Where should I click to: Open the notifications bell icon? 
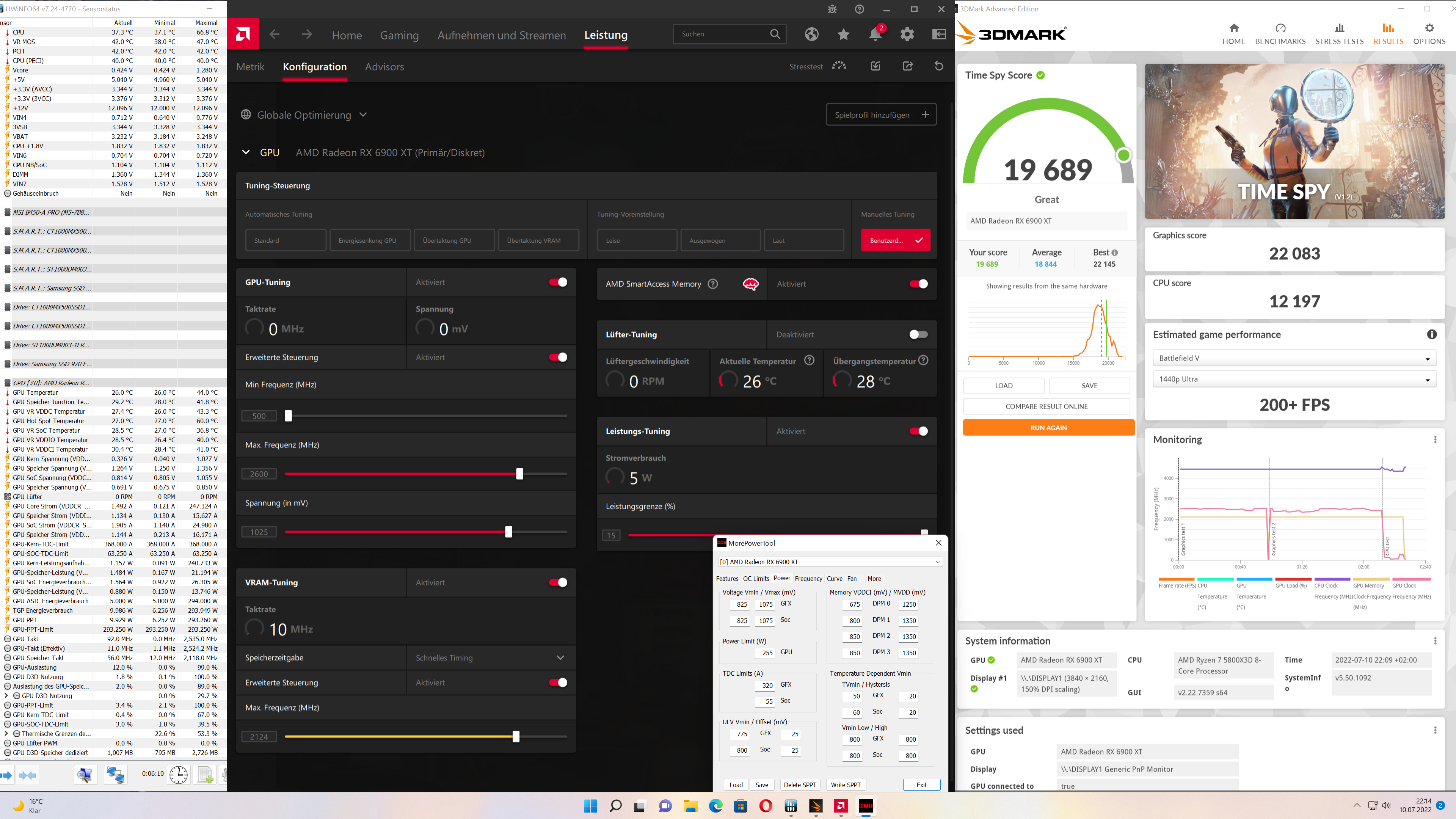pos(875,34)
